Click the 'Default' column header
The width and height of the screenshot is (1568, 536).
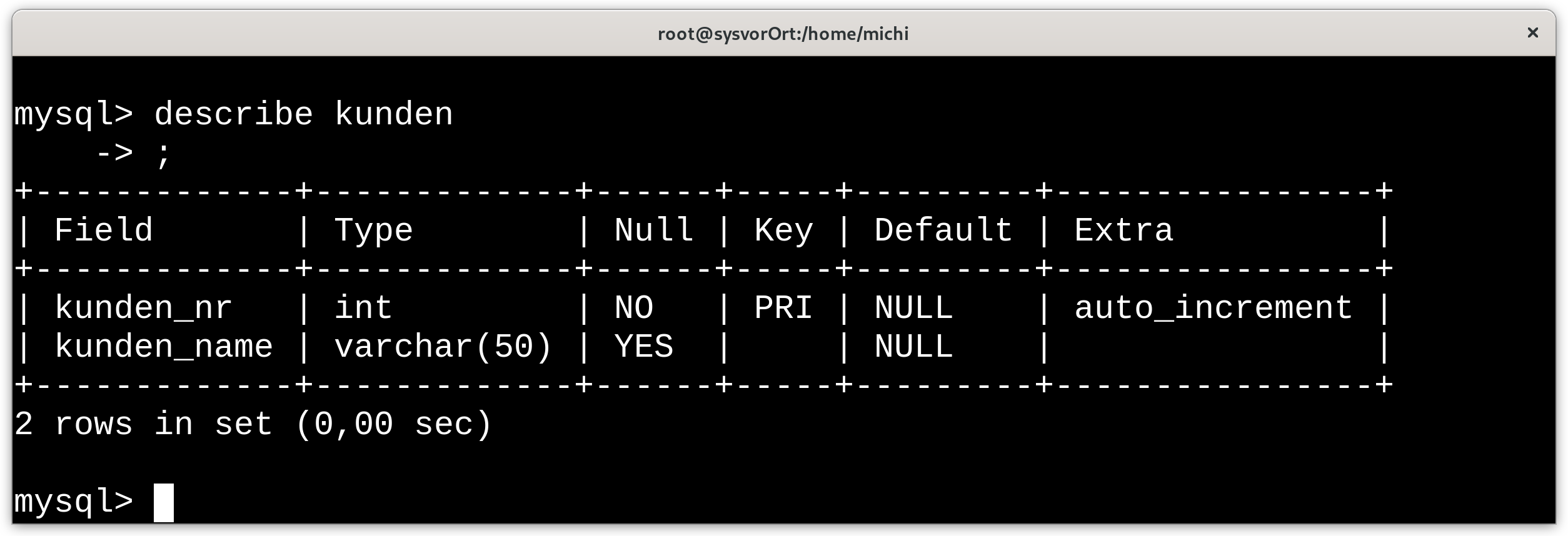(943, 231)
